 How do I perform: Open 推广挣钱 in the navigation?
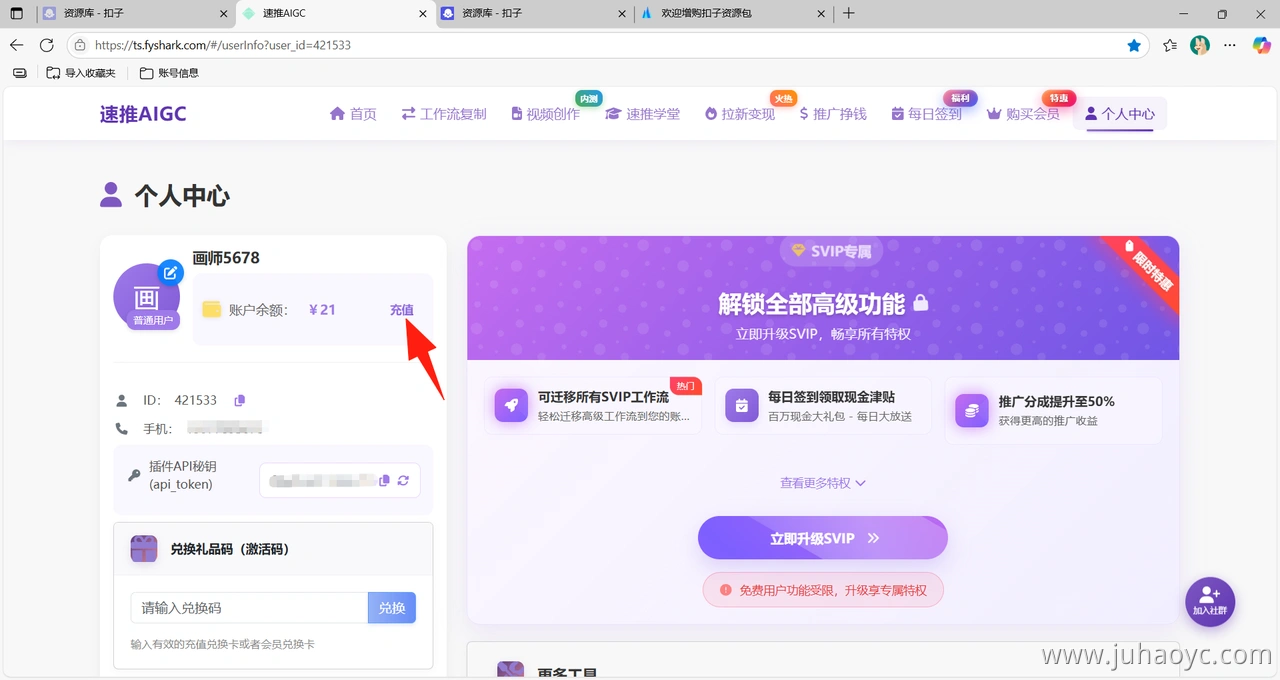[x=833, y=114]
